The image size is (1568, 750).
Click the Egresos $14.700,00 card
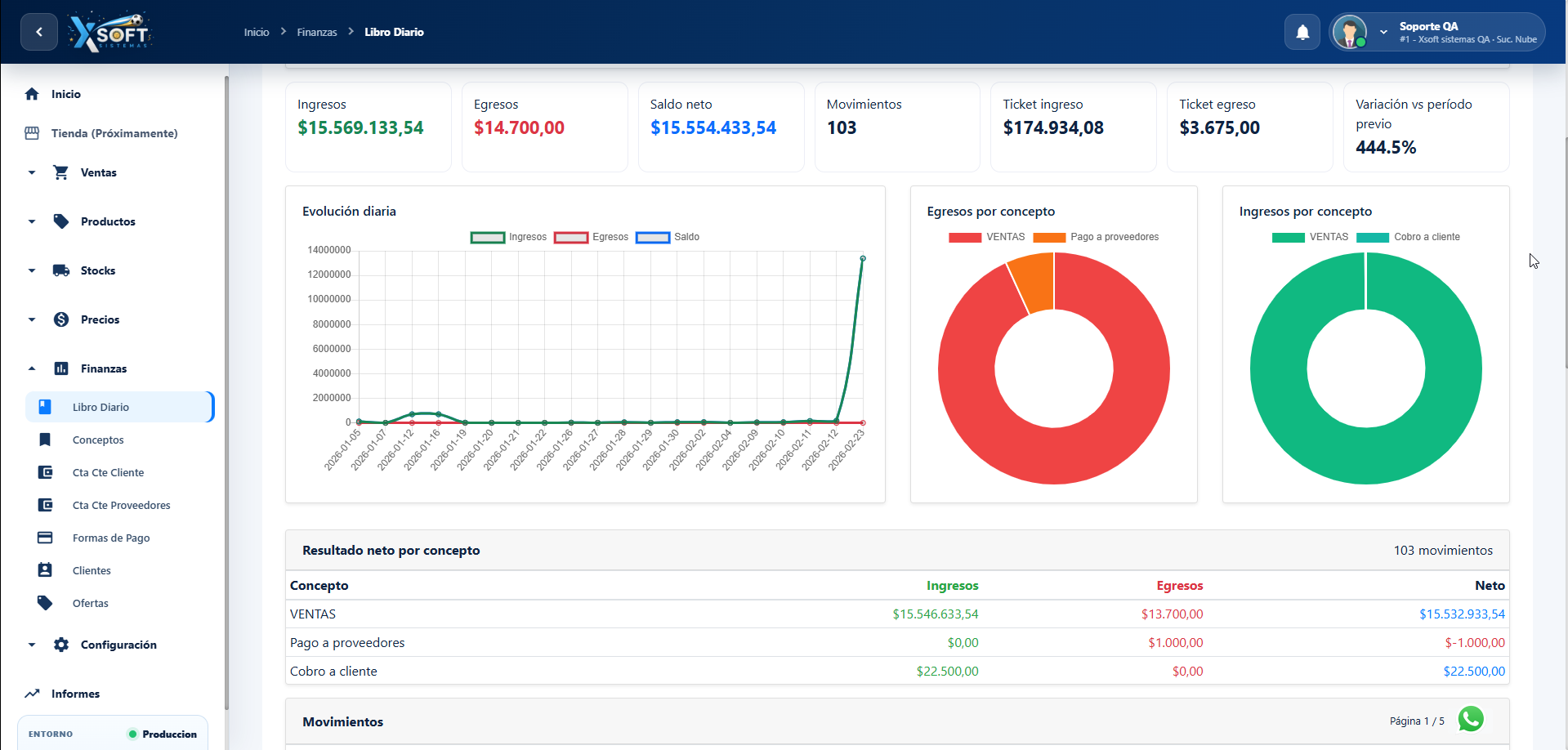point(544,127)
